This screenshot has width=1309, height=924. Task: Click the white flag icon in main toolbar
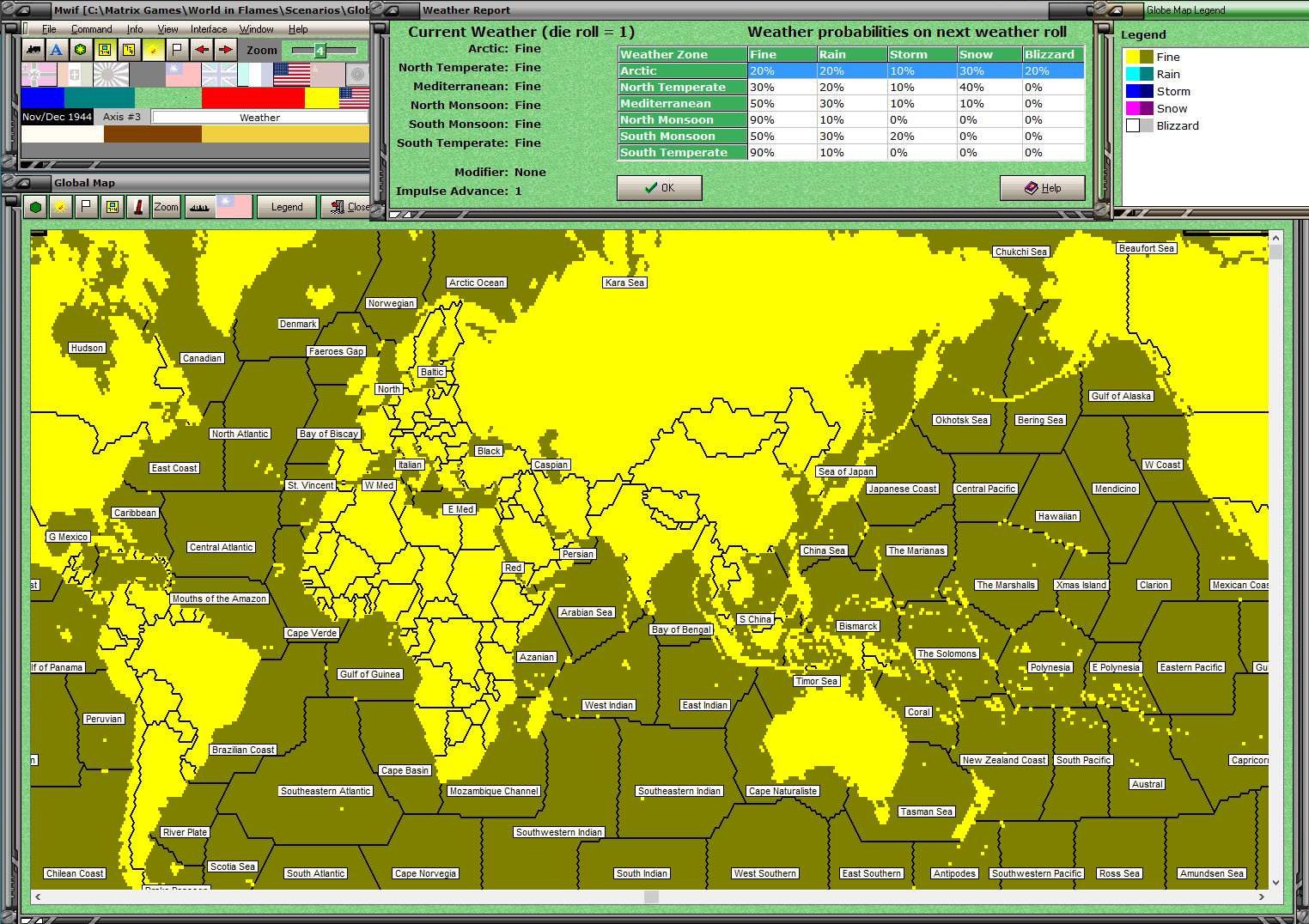[x=177, y=50]
